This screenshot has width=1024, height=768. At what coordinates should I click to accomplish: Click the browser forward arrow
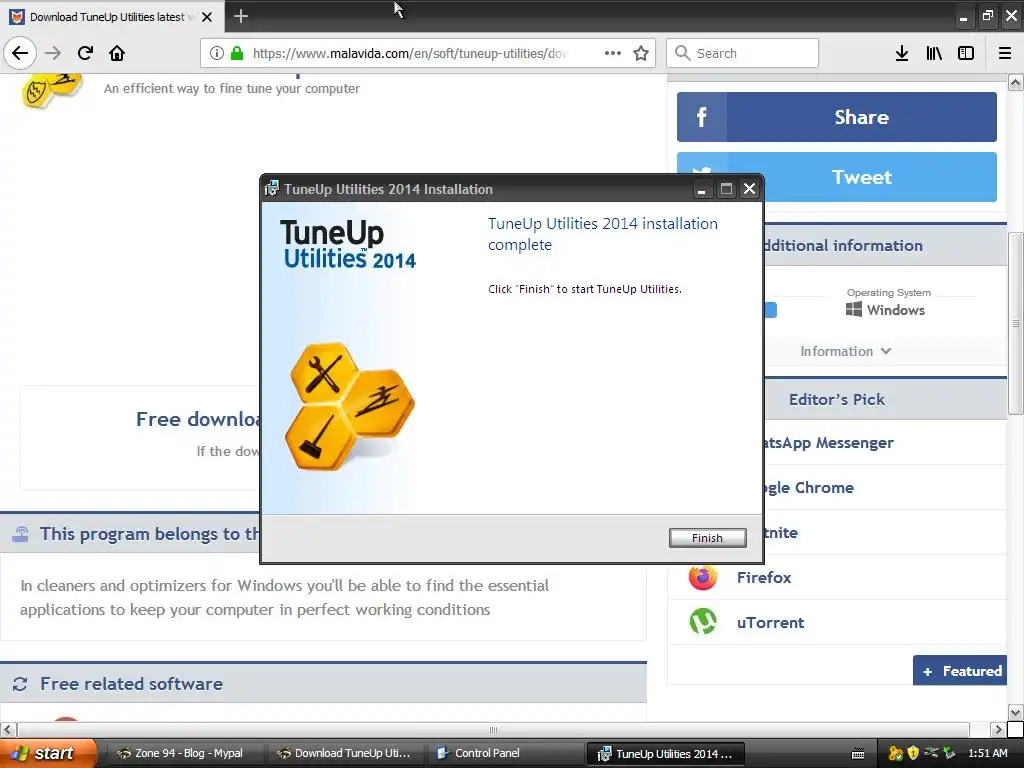53,53
